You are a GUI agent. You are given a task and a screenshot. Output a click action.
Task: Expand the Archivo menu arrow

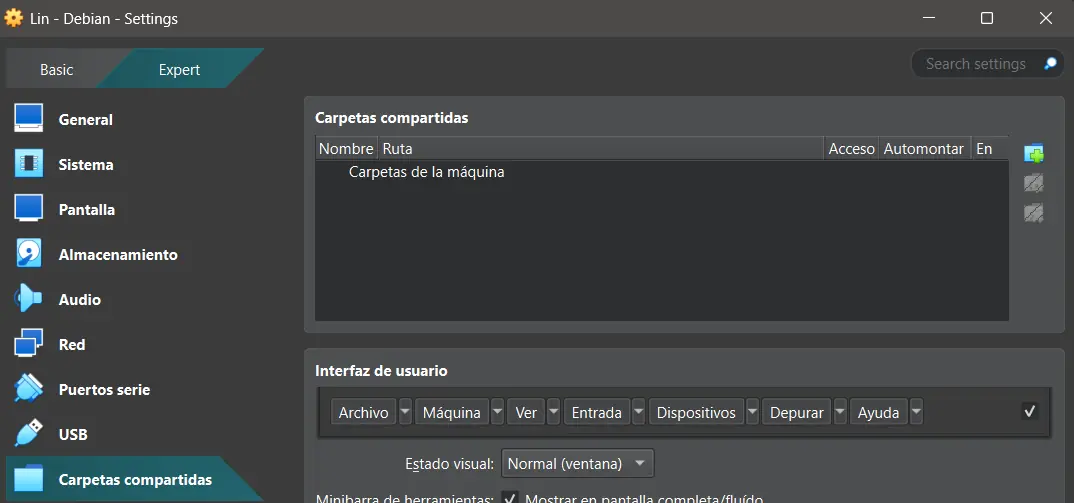coord(405,413)
